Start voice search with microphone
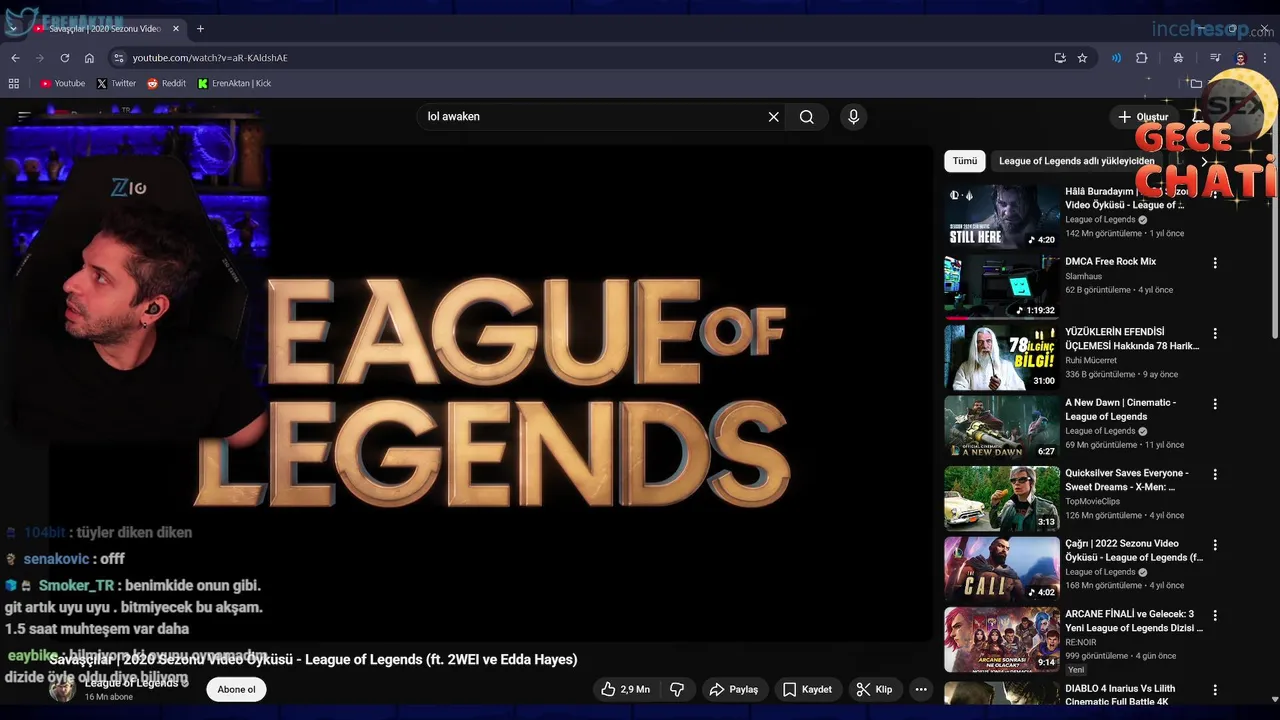This screenshot has width=1280, height=720. (853, 117)
